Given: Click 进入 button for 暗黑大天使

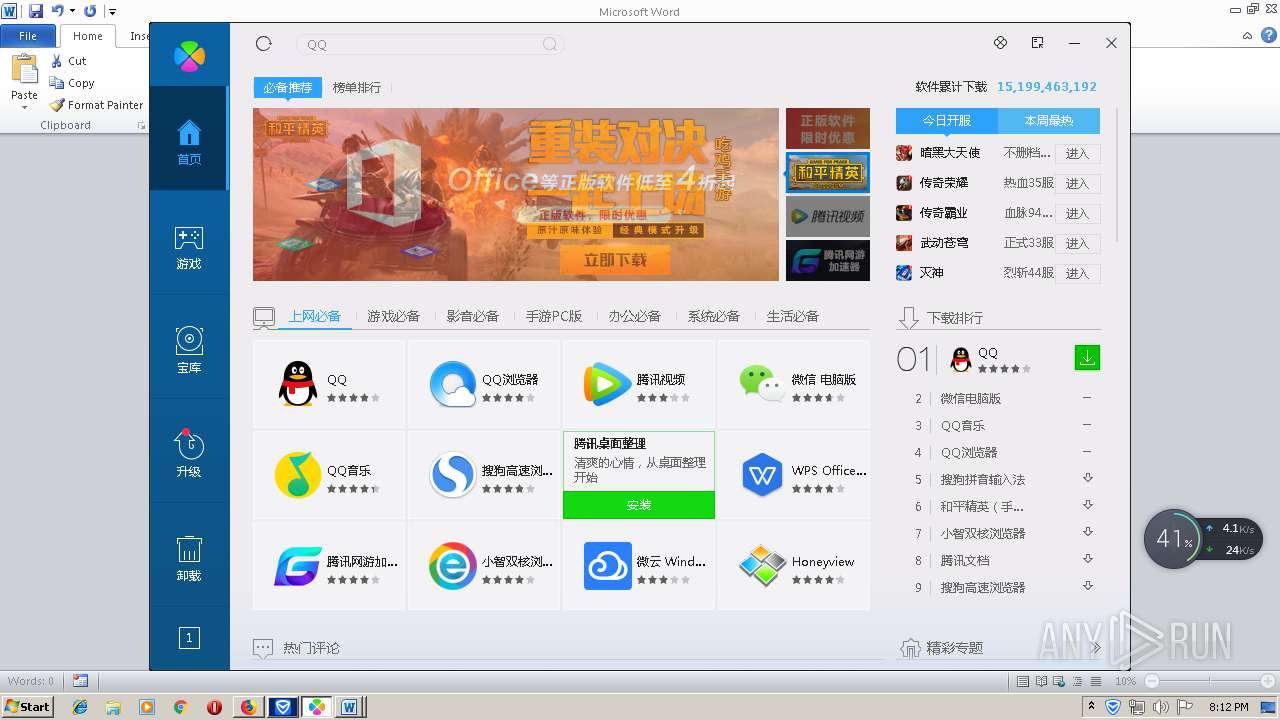Looking at the screenshot, I should coord(1078,153).
